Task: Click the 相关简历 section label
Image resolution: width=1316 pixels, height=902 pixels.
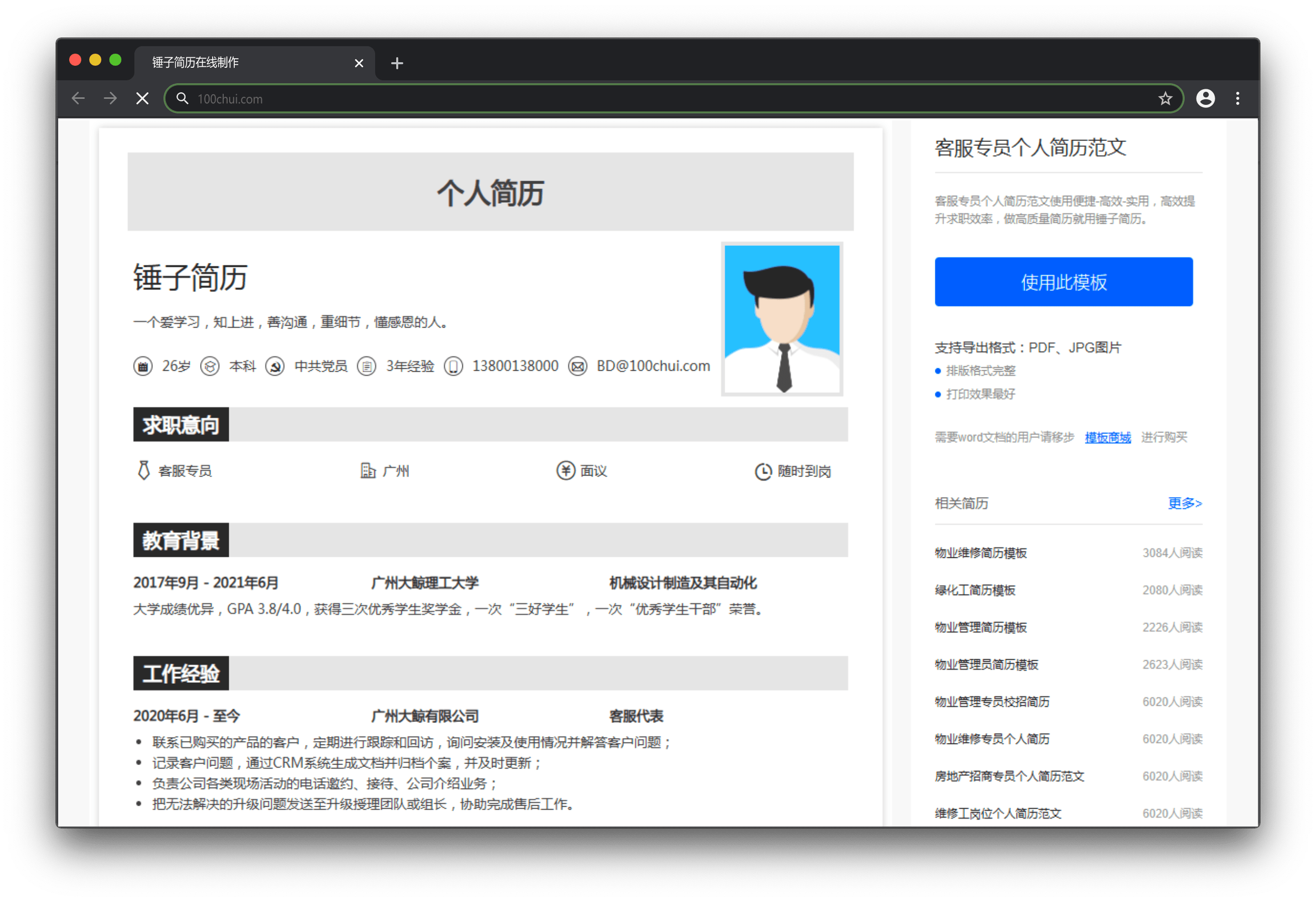Action: click(x=961, y=503)
